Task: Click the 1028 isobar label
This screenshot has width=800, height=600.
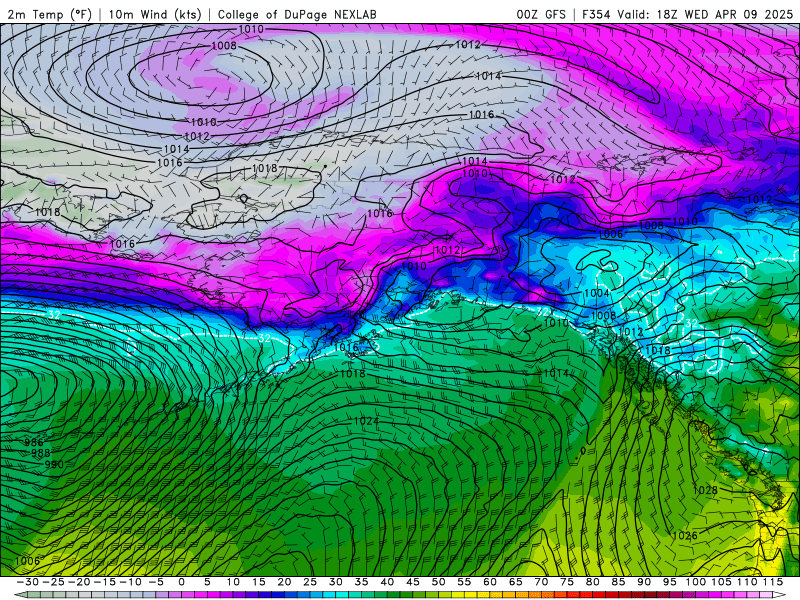Action: tap(705, 490)
